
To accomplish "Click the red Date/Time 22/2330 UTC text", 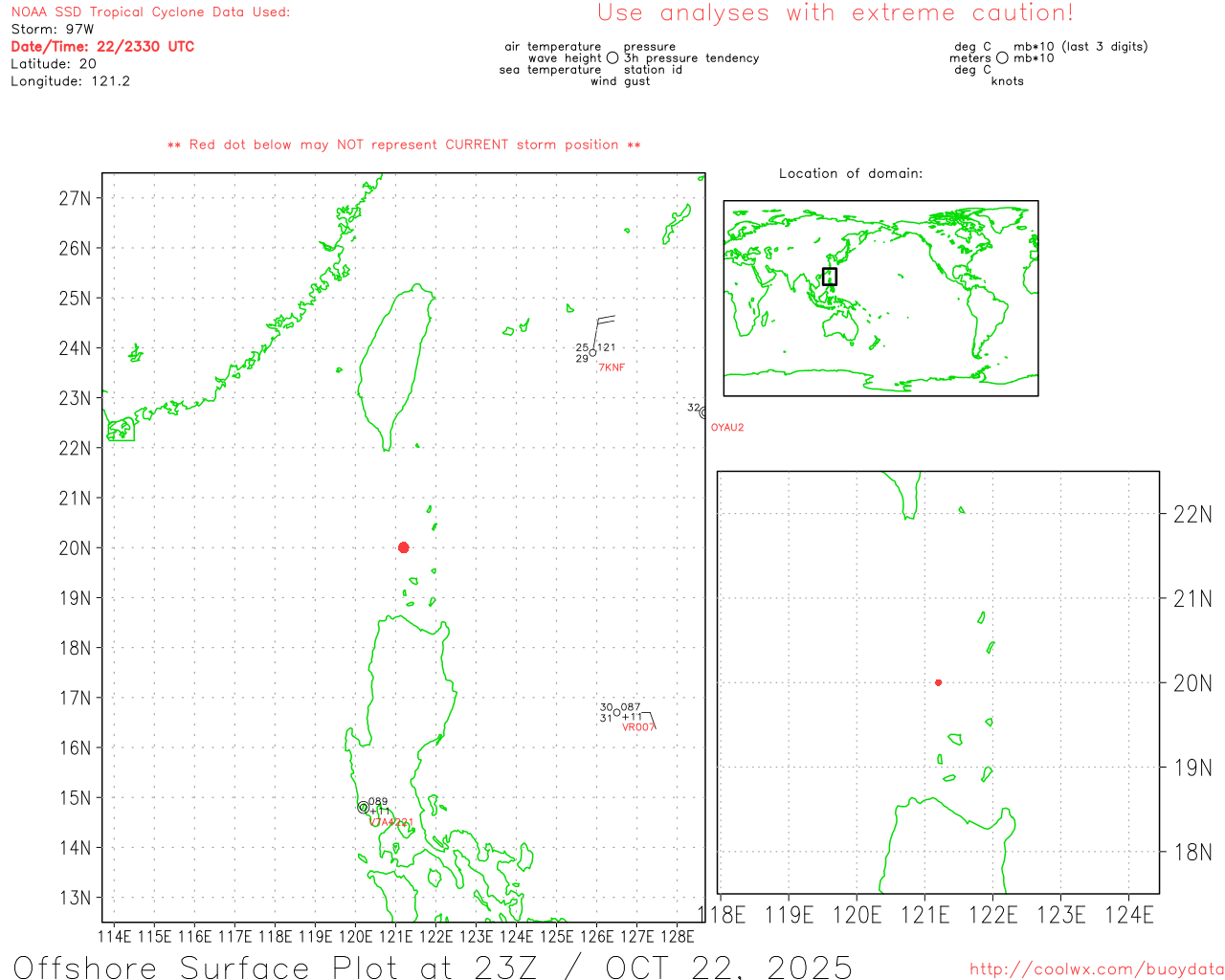I will tap(102, 46).
